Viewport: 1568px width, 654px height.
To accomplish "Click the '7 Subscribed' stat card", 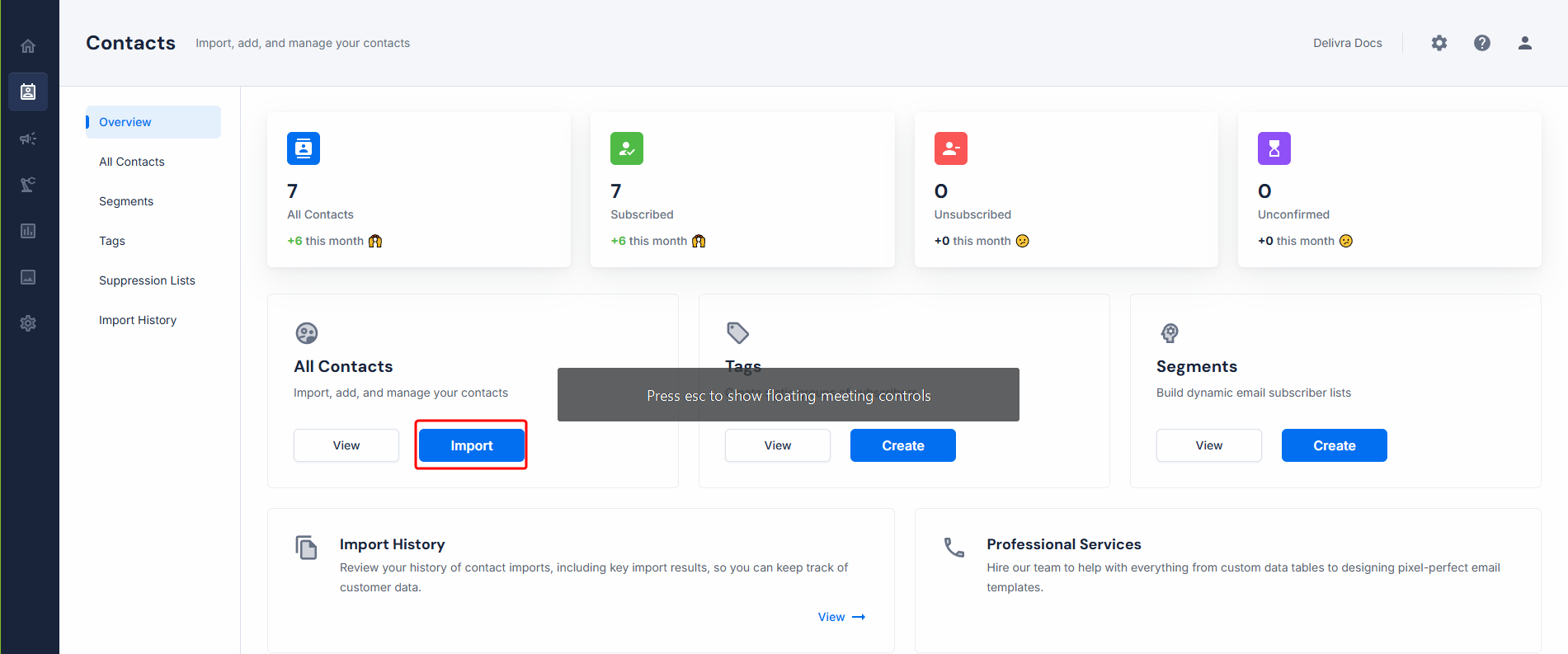I will click(x=742, y=190).
